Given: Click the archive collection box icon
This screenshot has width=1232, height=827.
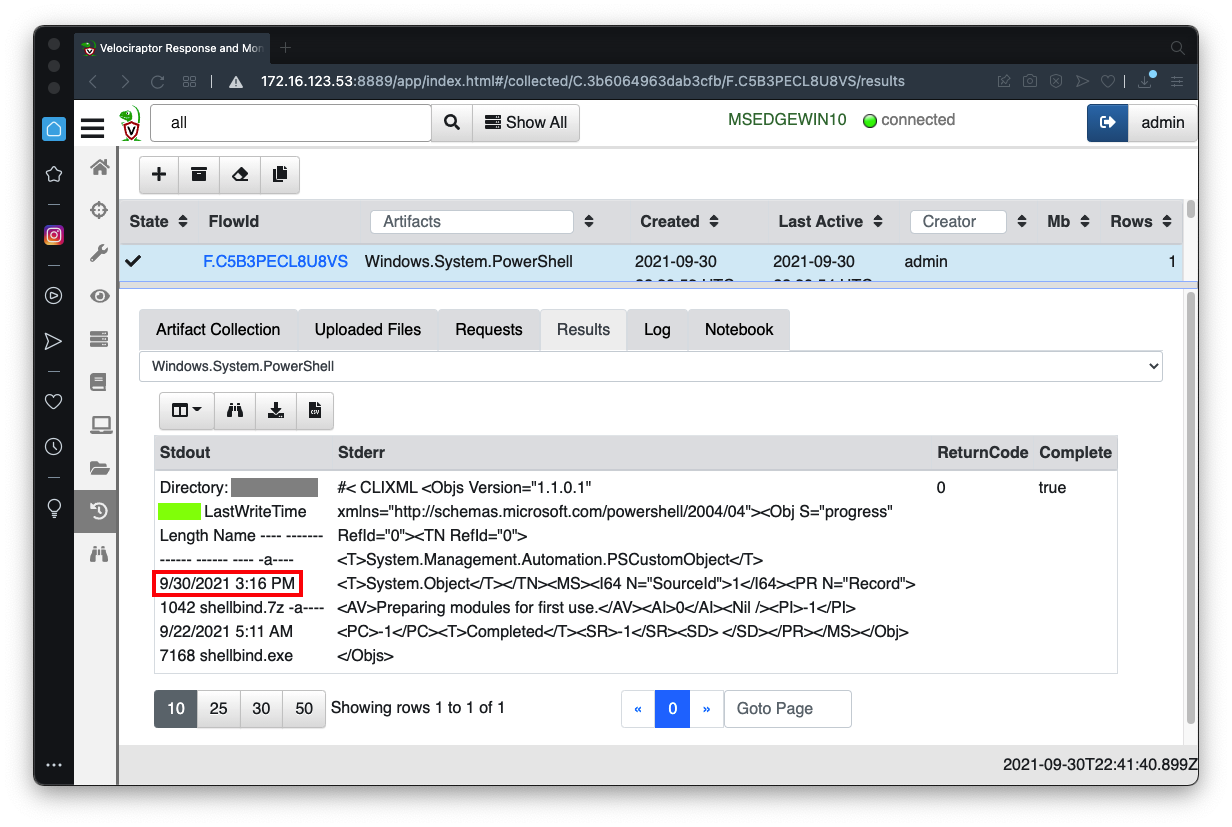Looking at the screenshot, I should 199,174.
